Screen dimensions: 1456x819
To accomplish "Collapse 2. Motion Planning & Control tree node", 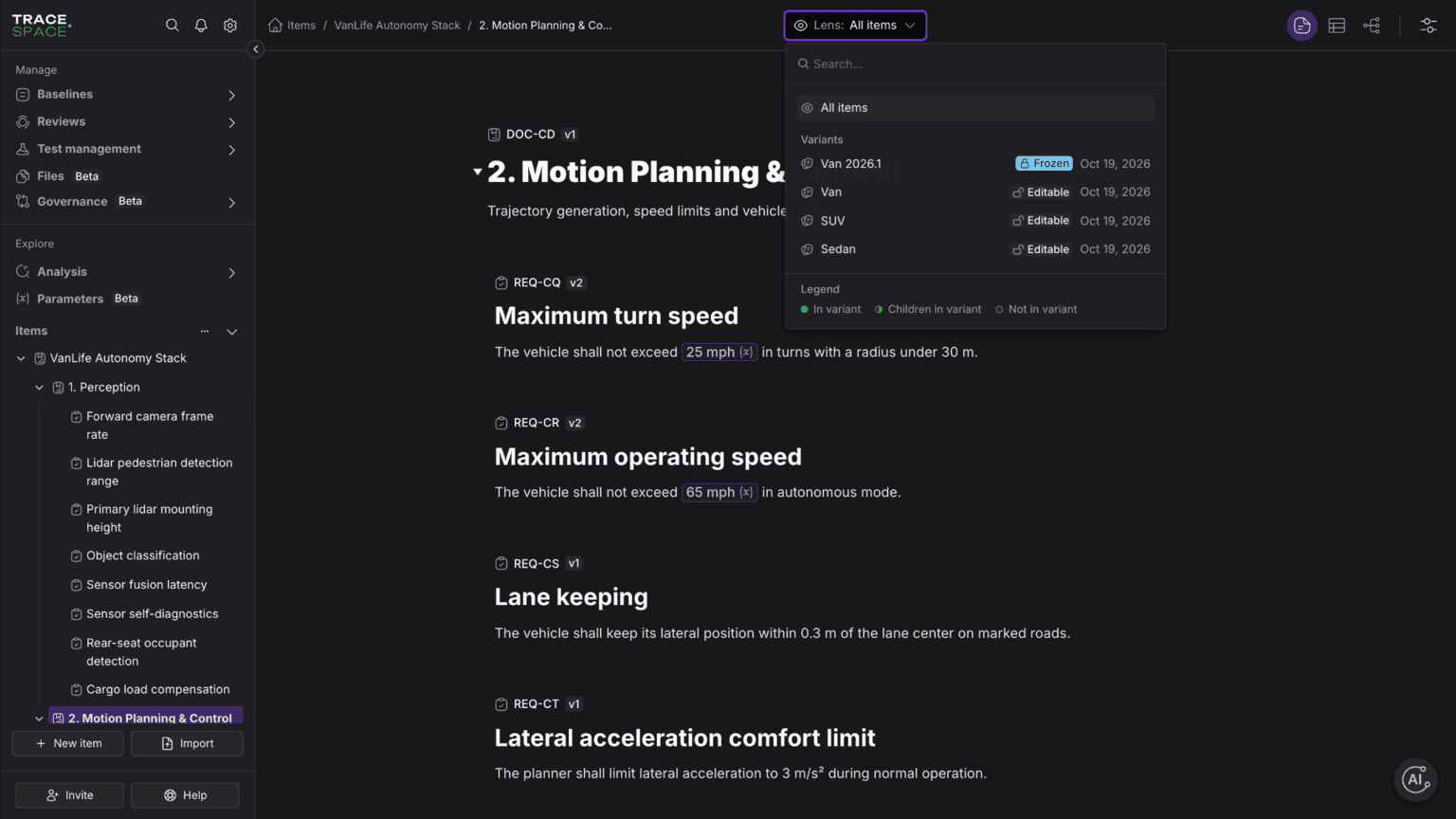I will point(39,719).
